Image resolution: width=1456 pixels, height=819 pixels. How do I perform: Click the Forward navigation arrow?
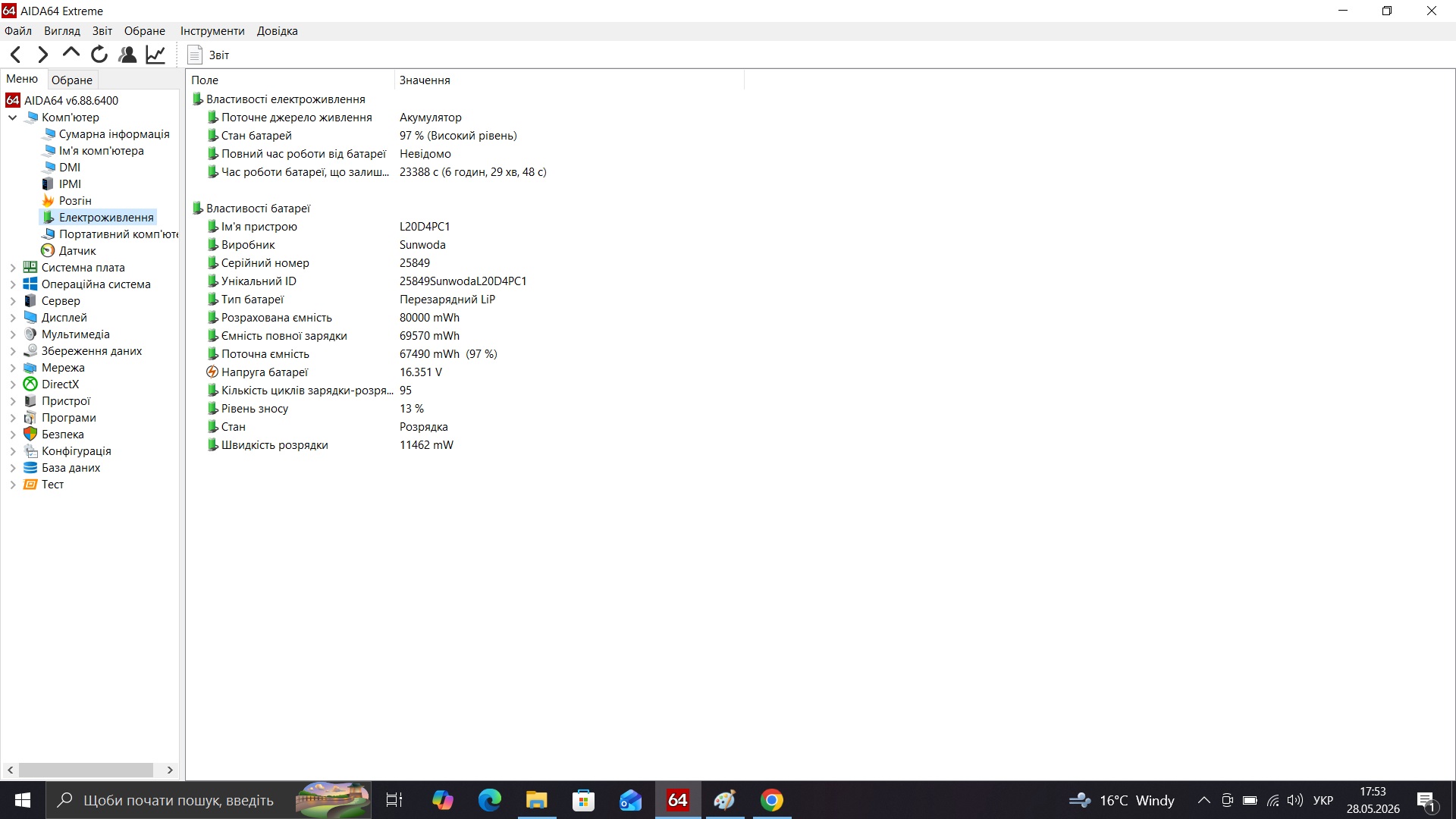43,55
